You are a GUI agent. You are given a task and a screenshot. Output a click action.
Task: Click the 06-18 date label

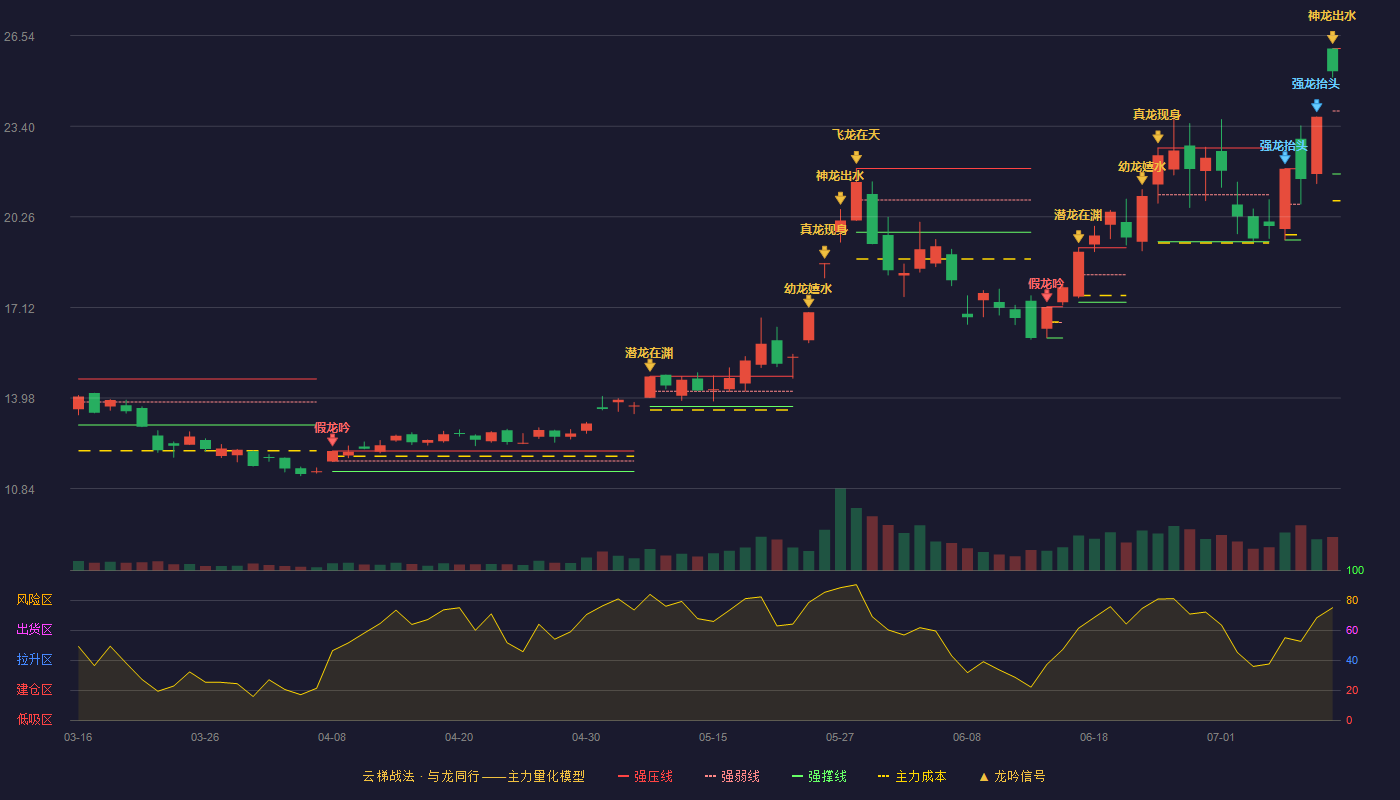(1094, 737)
